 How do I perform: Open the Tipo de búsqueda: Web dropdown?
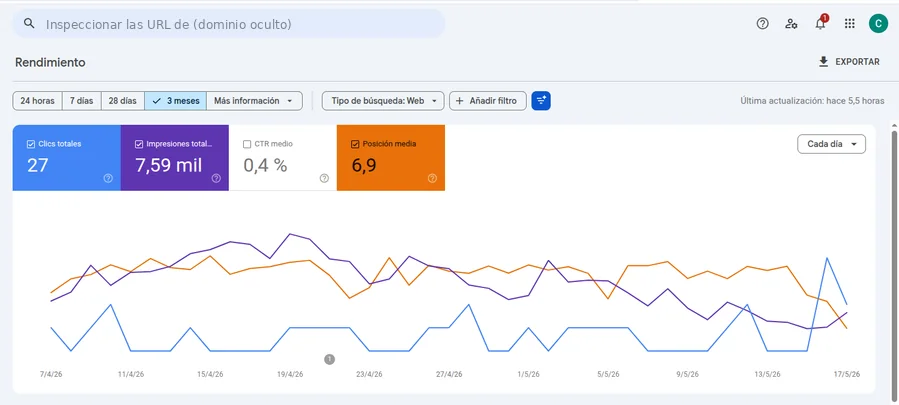[x=383, y=101]
